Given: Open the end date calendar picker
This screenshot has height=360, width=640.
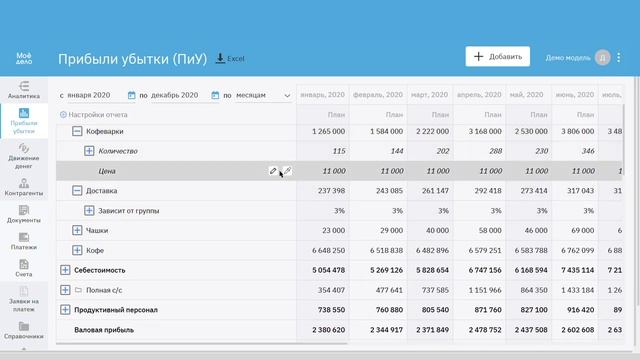Looking at the screenshot, I should (x=215, y=95).
